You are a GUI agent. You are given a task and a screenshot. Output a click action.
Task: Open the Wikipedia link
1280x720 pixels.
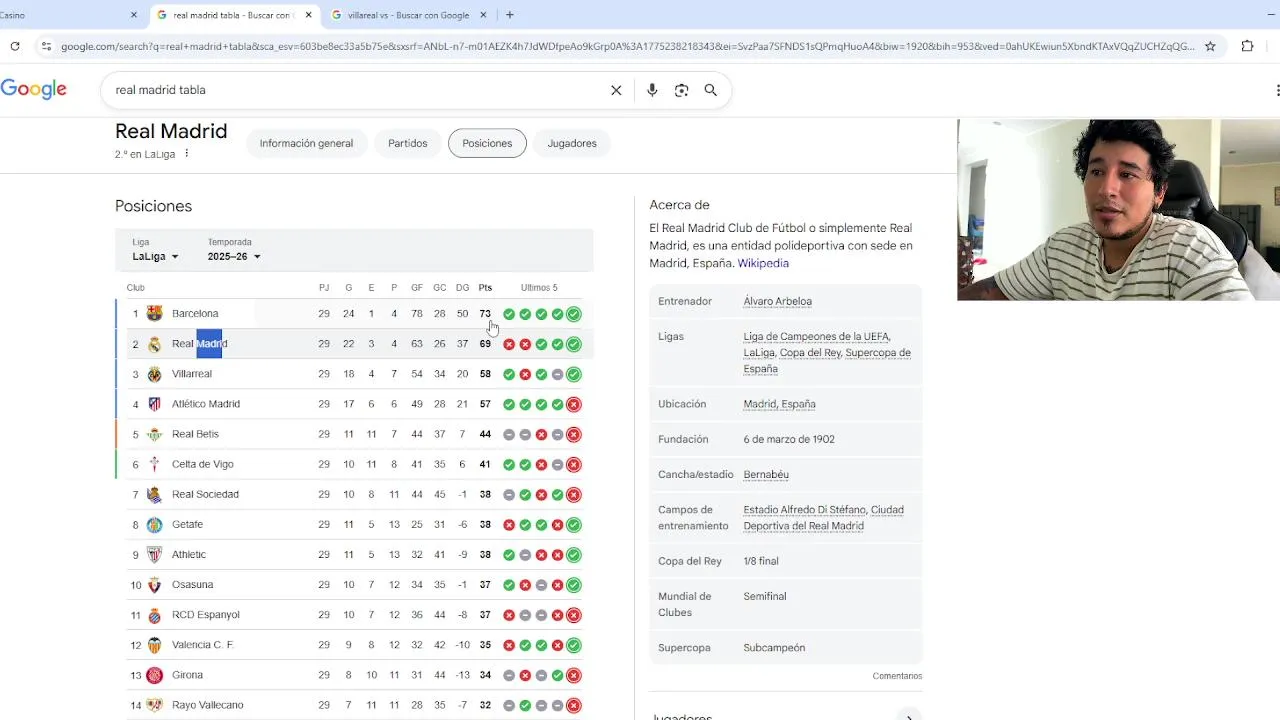[x=763, y=263]
